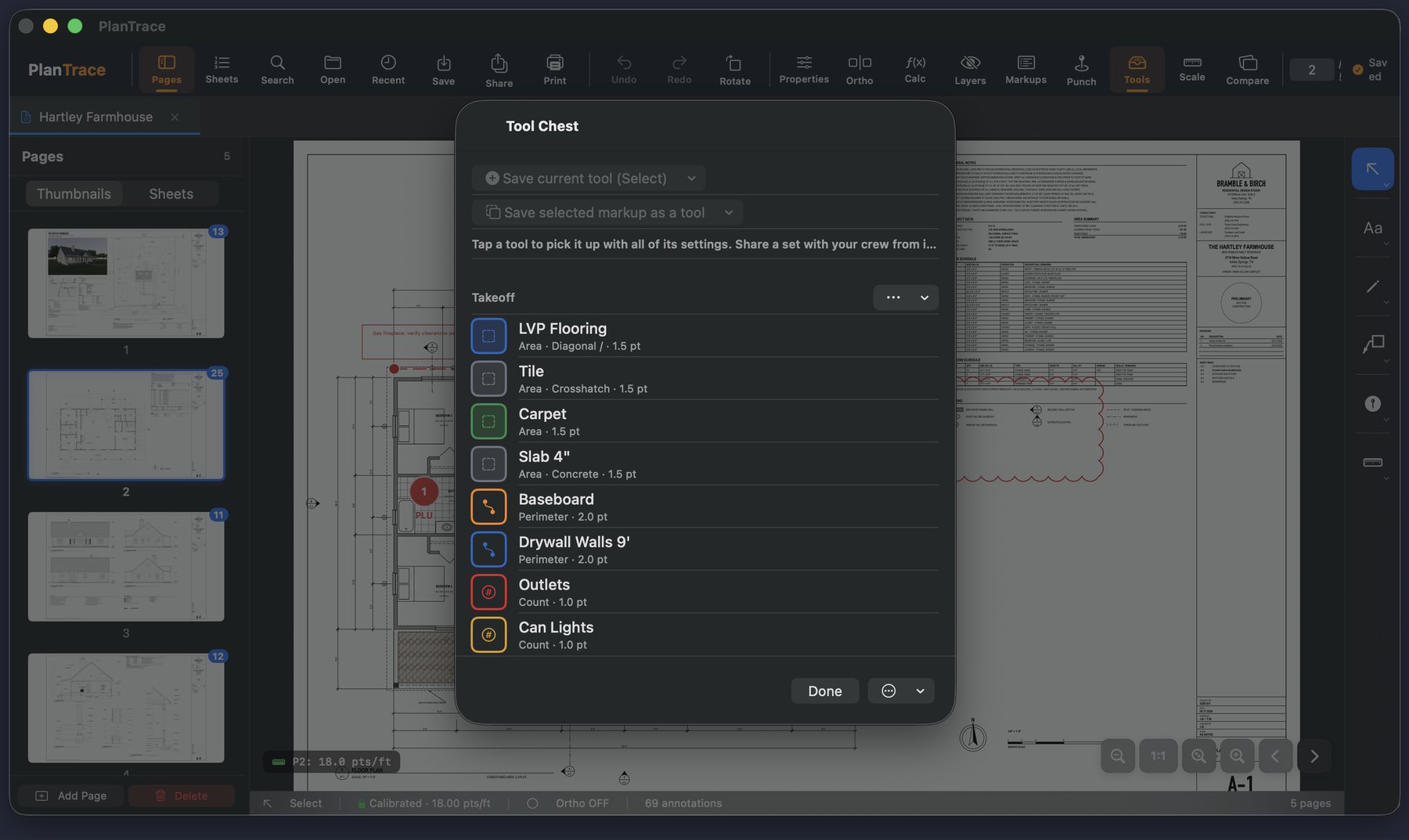Pick up the LVP Flooring tool
The width and height of the screenshot is (1409, 840).
pyautogui.click(x=704, y=336)
